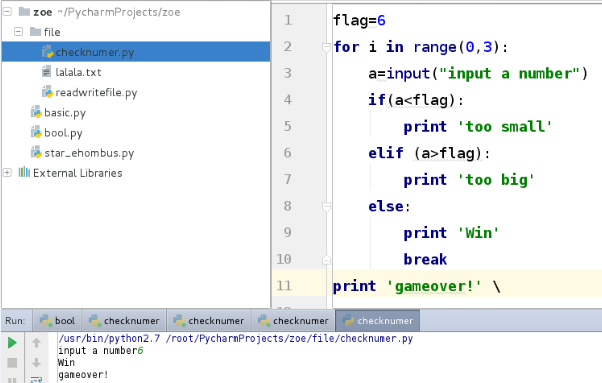This screenshot has height=383, width=602.
Task: Click the bool.py Python file icon
Action: tap(36, 132)
